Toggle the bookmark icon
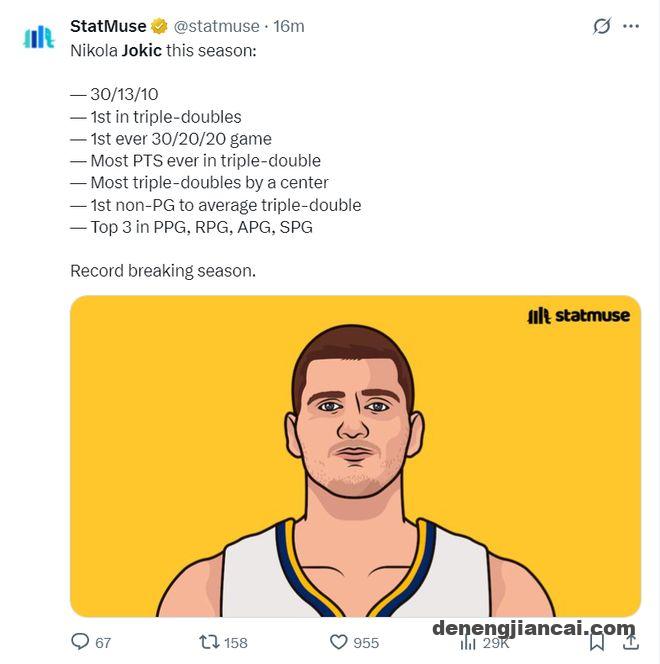The image size is (660, 664). (597, 642)
